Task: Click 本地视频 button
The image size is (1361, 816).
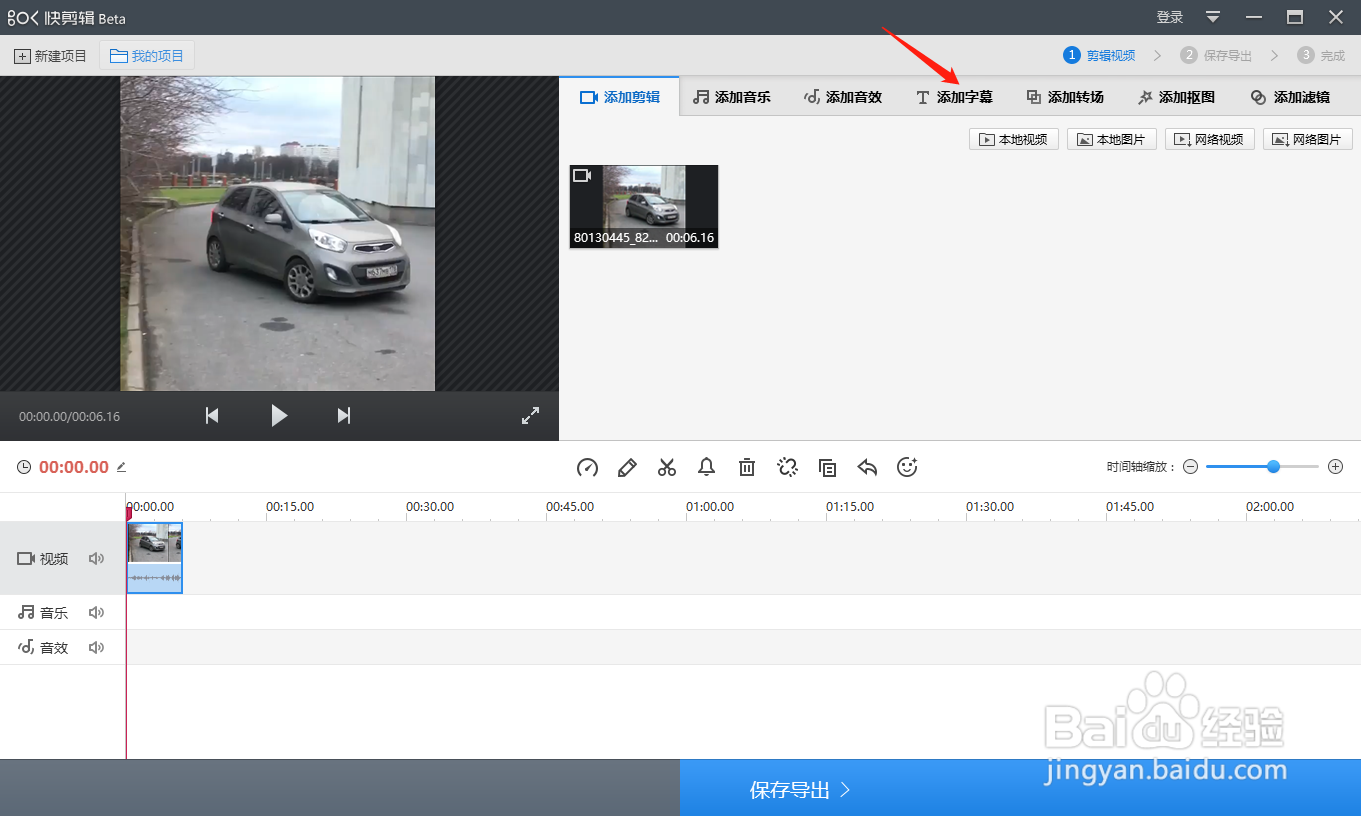Action: tap(1014, 139)
